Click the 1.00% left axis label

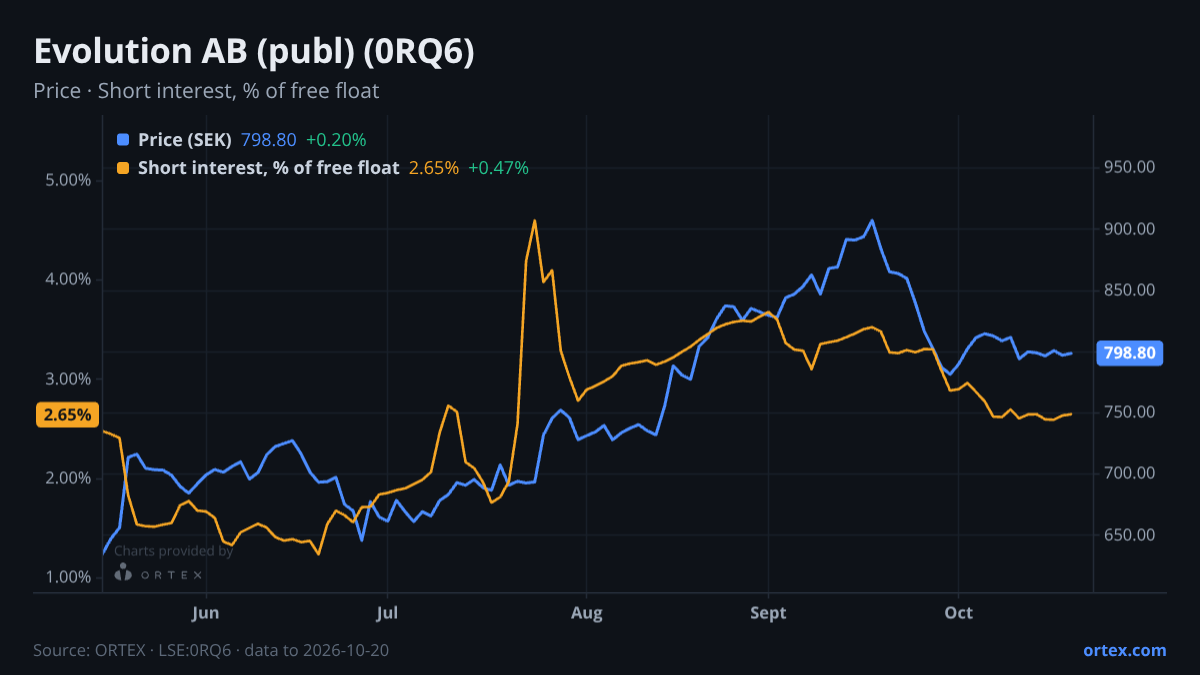pyautogui.click(x=69, y=578)
